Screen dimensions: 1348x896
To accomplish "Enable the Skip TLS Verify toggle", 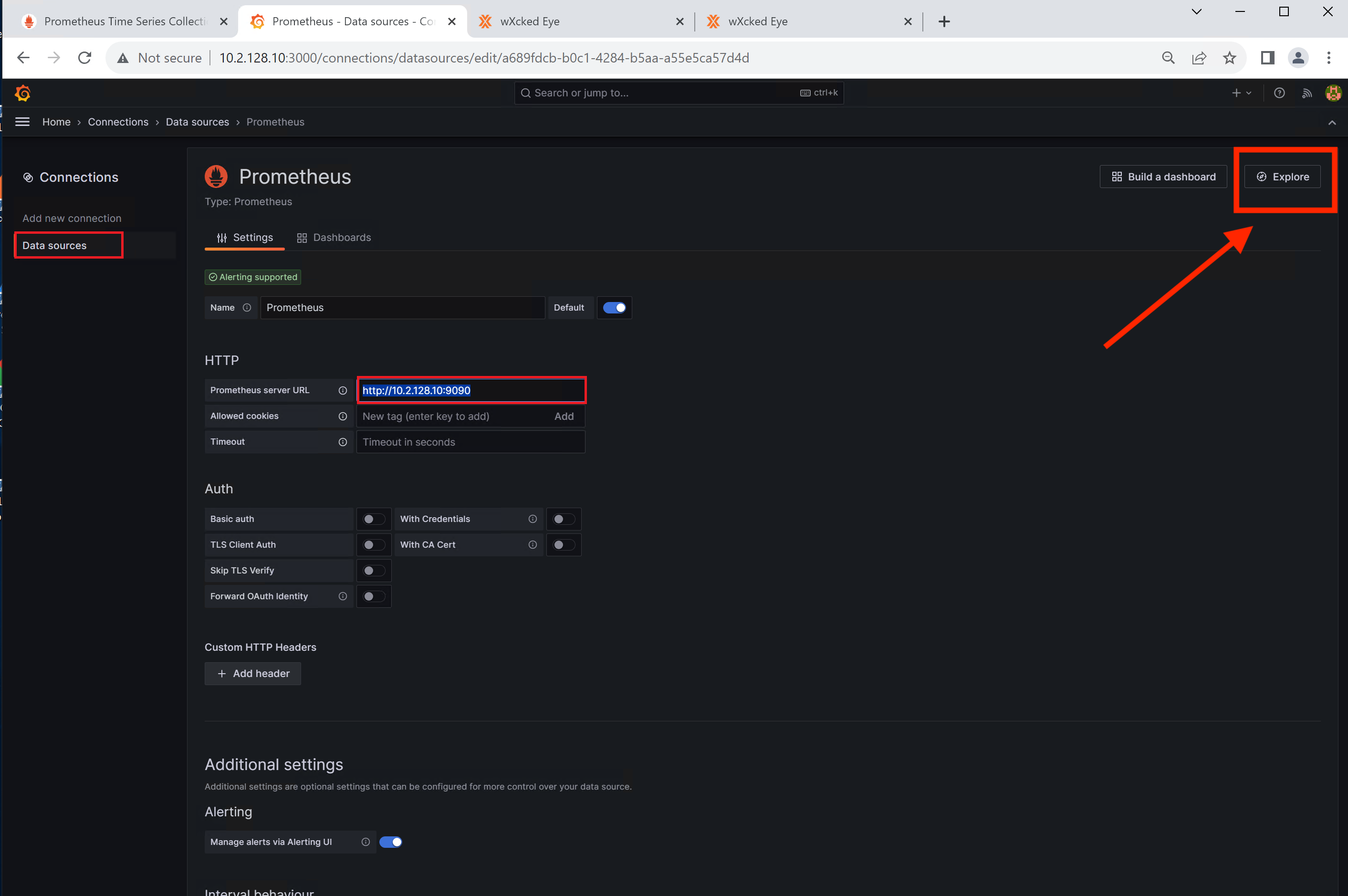I will [374, 570].
